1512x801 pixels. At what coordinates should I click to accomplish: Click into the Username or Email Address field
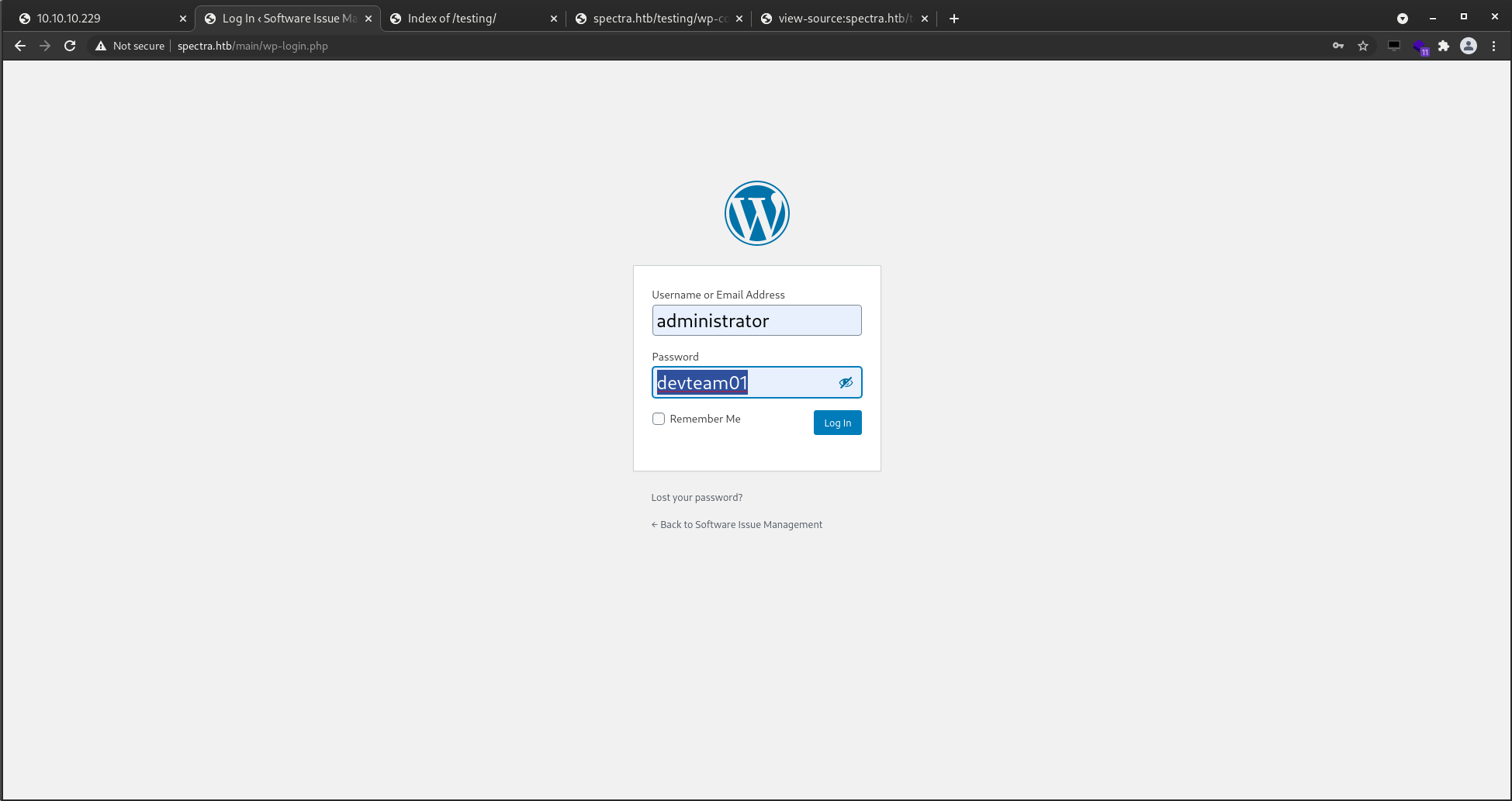[x=757, y=320]
